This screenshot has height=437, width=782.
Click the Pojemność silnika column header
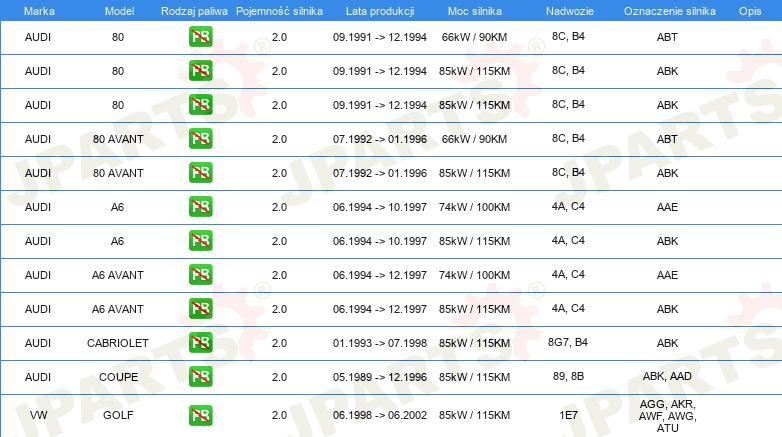[279, 11]
